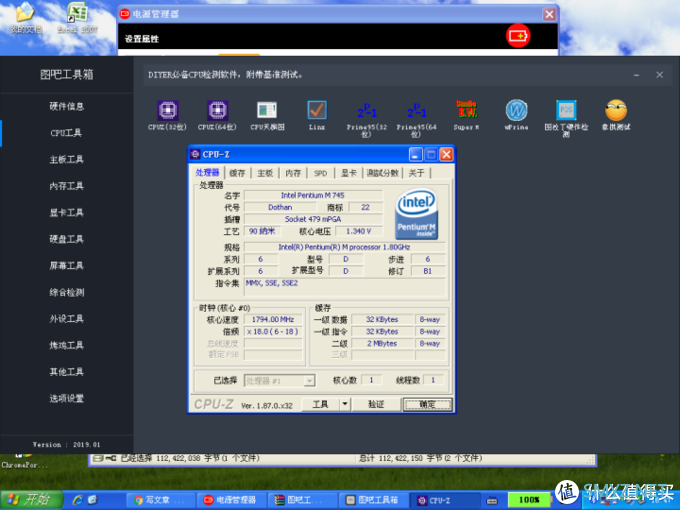Click the red battery icon in 电源管理器
This screenshot has height=510, width=680.
(518, 36)
